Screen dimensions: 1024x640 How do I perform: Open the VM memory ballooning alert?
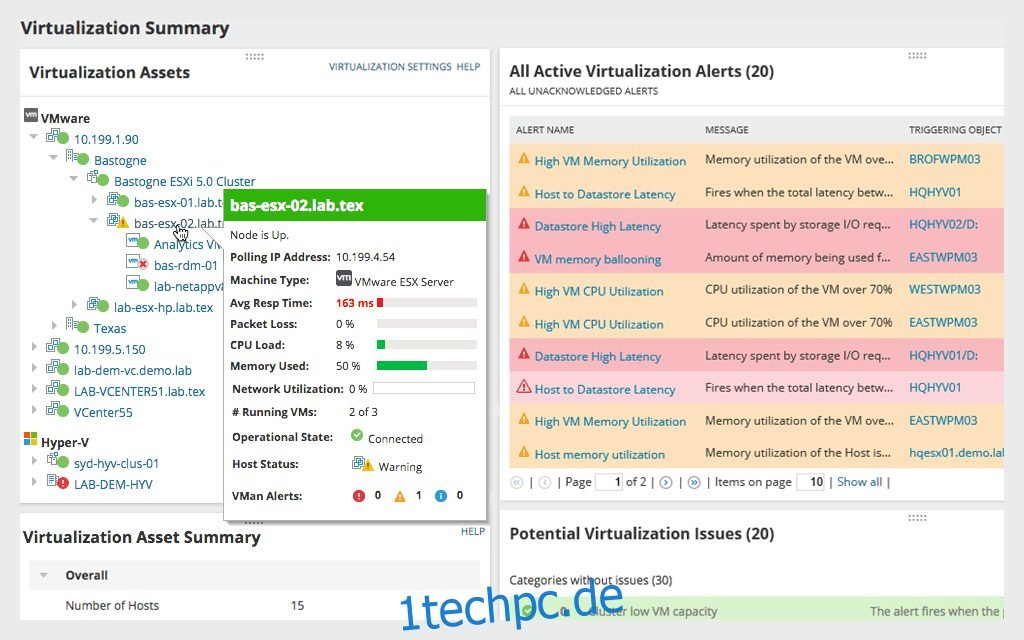598,259
